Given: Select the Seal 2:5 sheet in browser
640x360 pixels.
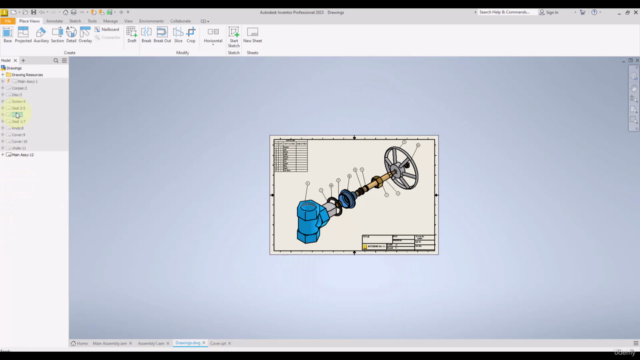Looking at the screenshot, I should (18, 108).
